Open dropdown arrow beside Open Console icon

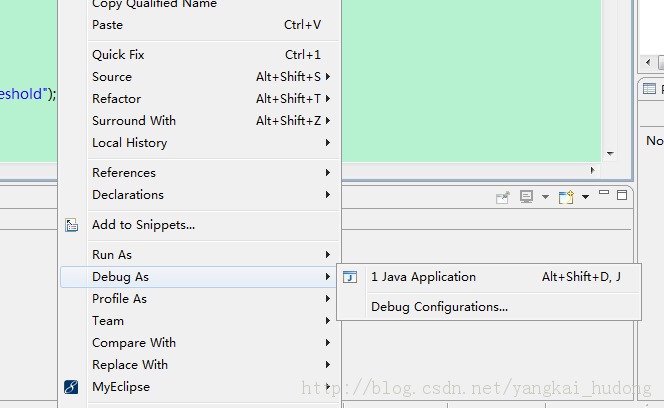coord(585,197)
